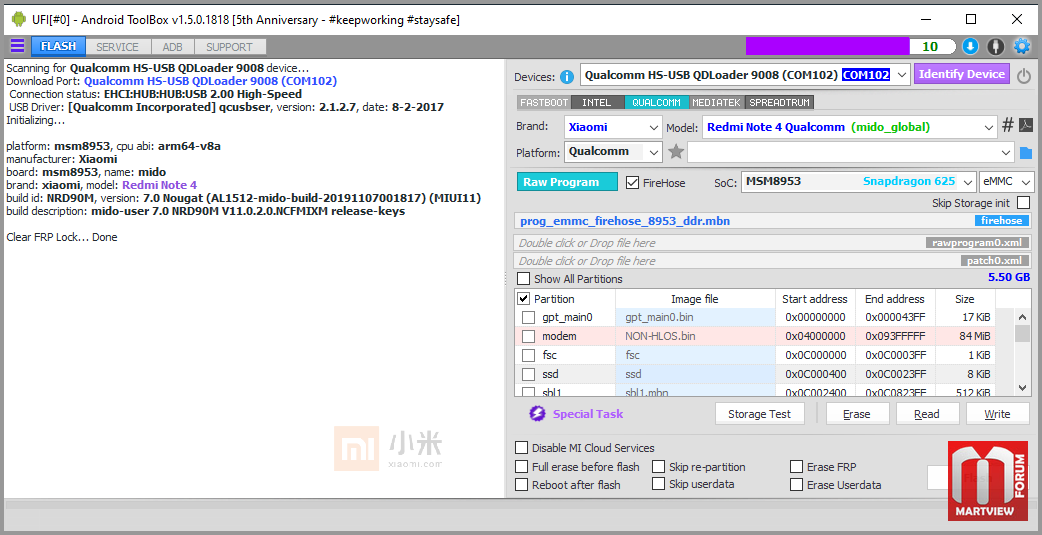Check the gpt_main0 partition checkbox
The width and height of the screenshot is (1042, 535).
[528, 318]
